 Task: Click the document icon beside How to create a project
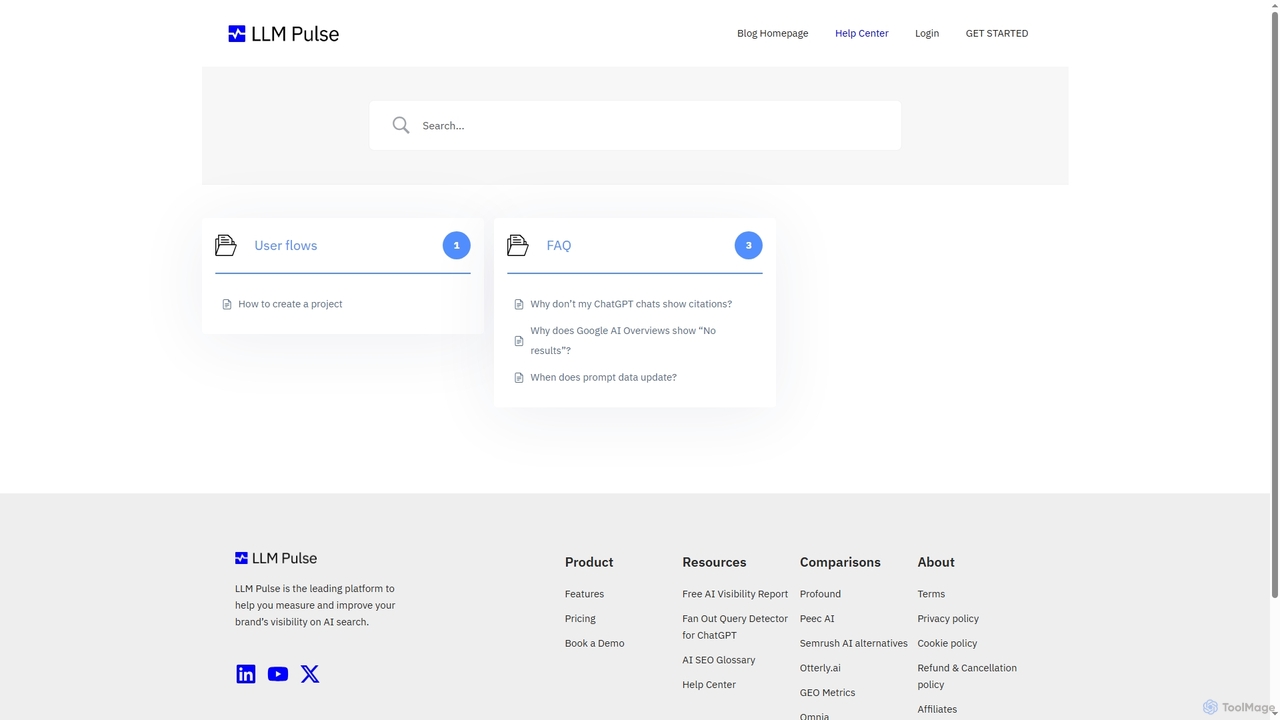[227, 304]
